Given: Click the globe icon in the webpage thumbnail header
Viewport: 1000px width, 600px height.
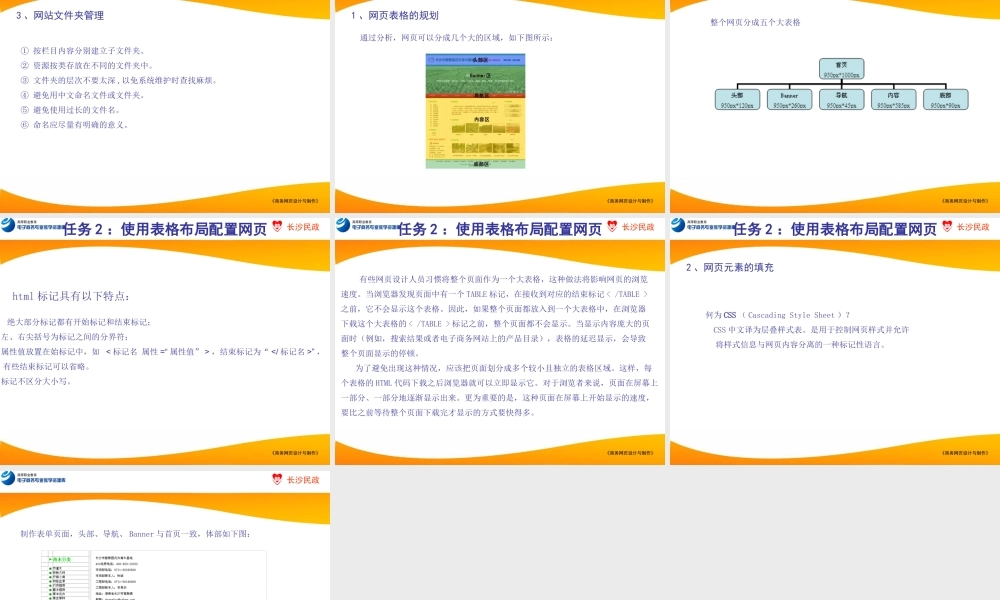Looking at the screenshot, I should click(432, 60).
